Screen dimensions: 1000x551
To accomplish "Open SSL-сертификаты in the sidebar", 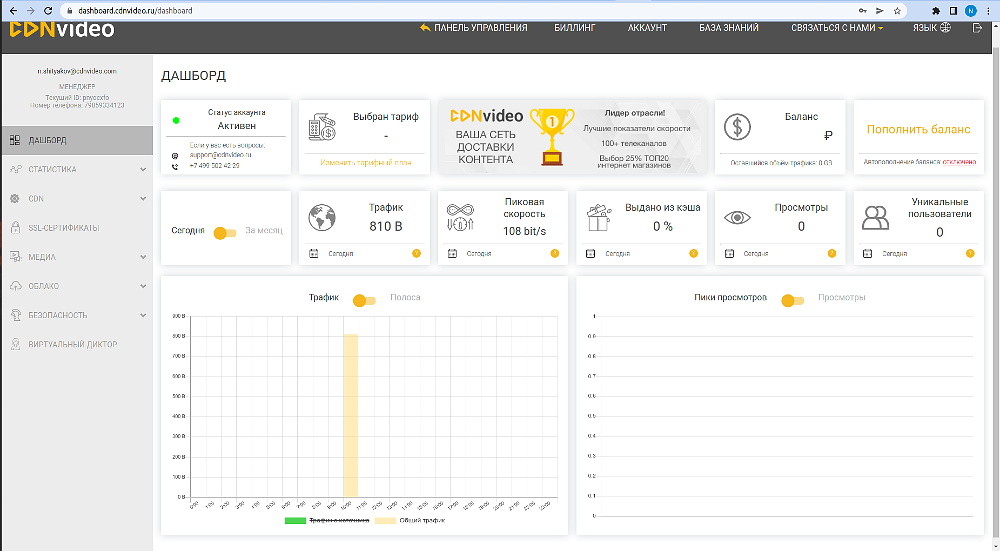I will point(77,228).
